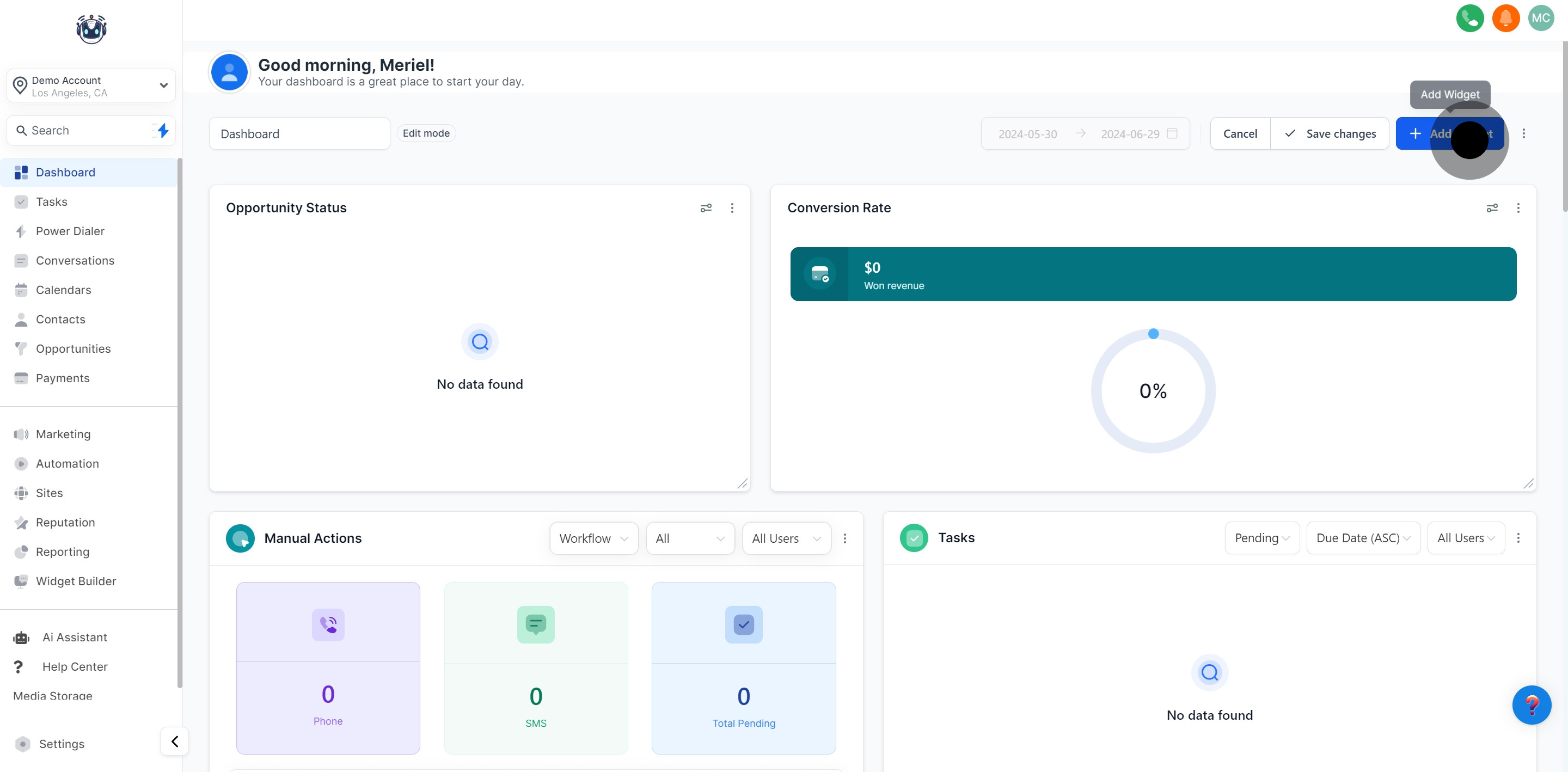Cancel dashboard edit mode
This screenshot has width=1568, height=772.
tap(1239, 133)
